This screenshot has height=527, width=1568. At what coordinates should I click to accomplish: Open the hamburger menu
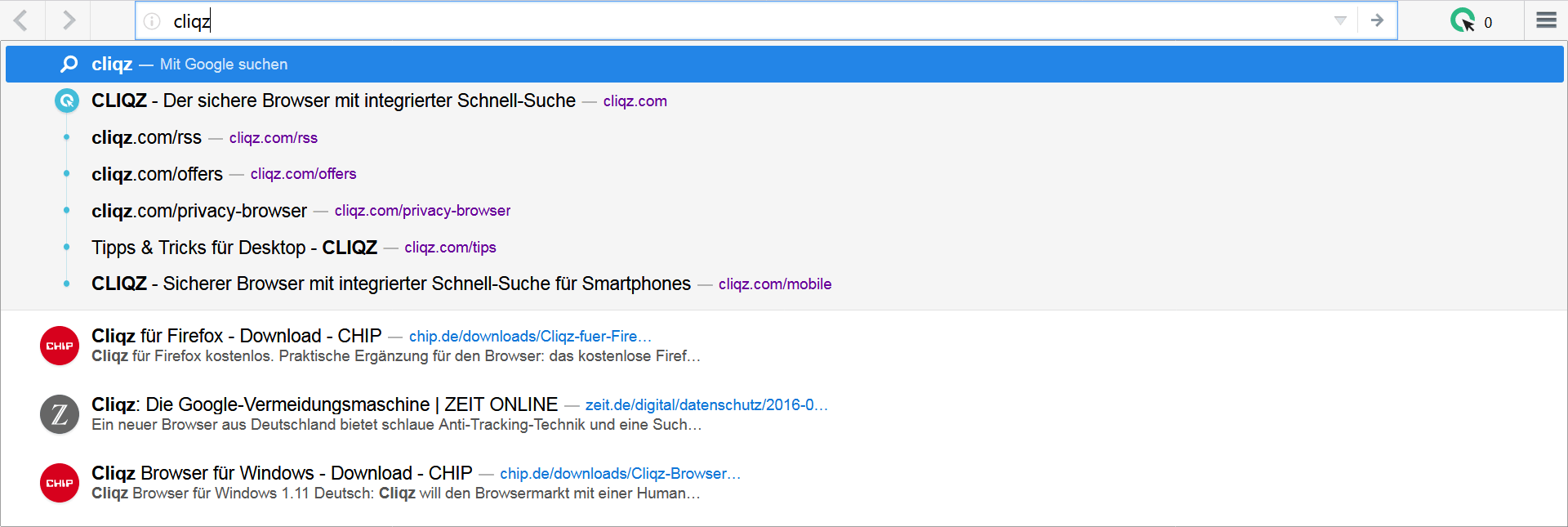click(x=1546, y=20)
